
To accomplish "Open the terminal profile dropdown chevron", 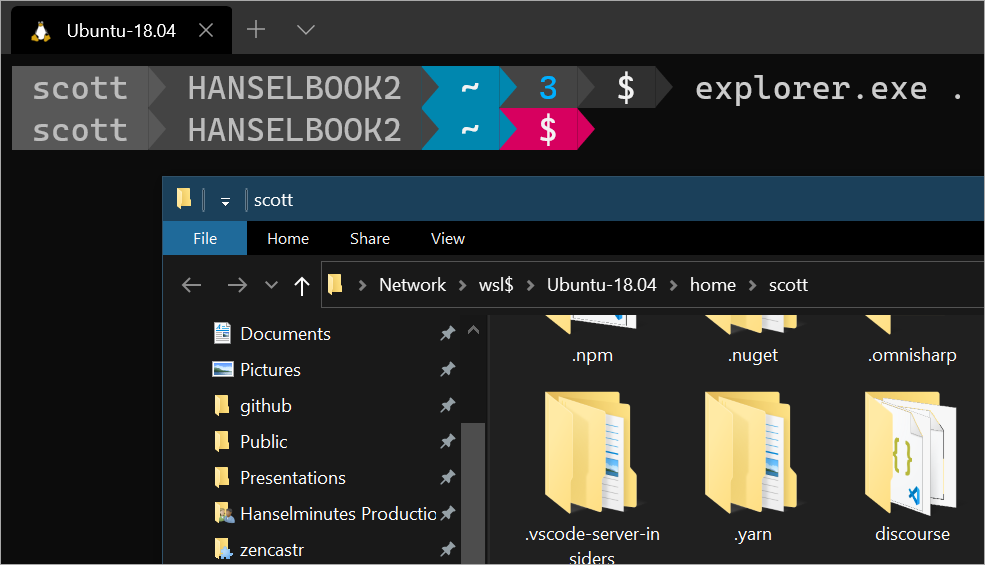I will (x=305, y=30).
